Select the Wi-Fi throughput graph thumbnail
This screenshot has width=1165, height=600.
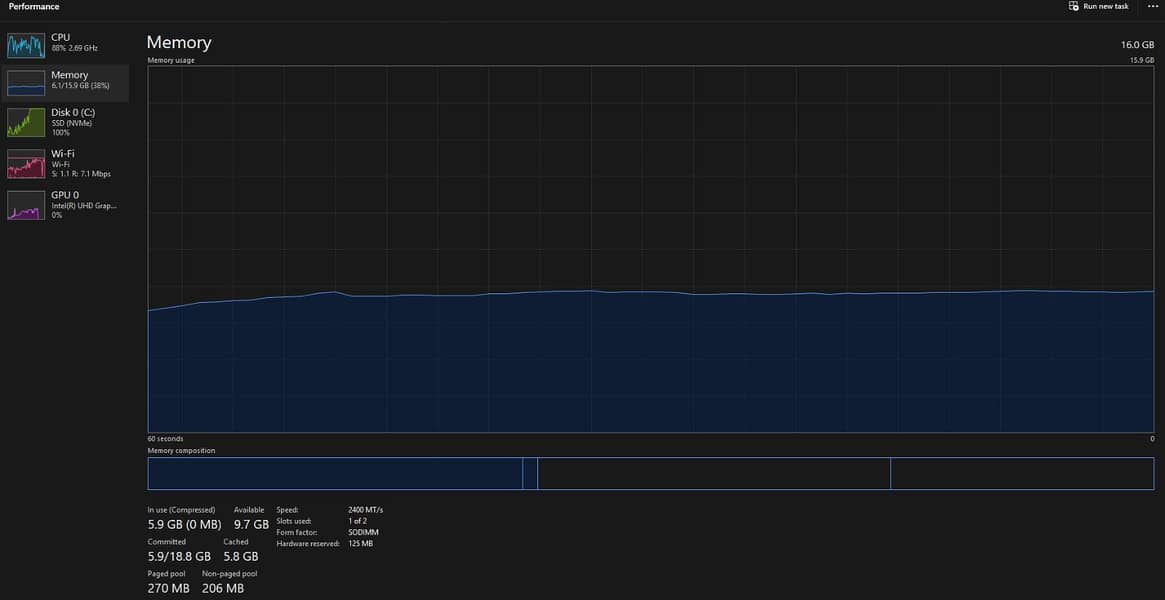click(x=26, y=163)
